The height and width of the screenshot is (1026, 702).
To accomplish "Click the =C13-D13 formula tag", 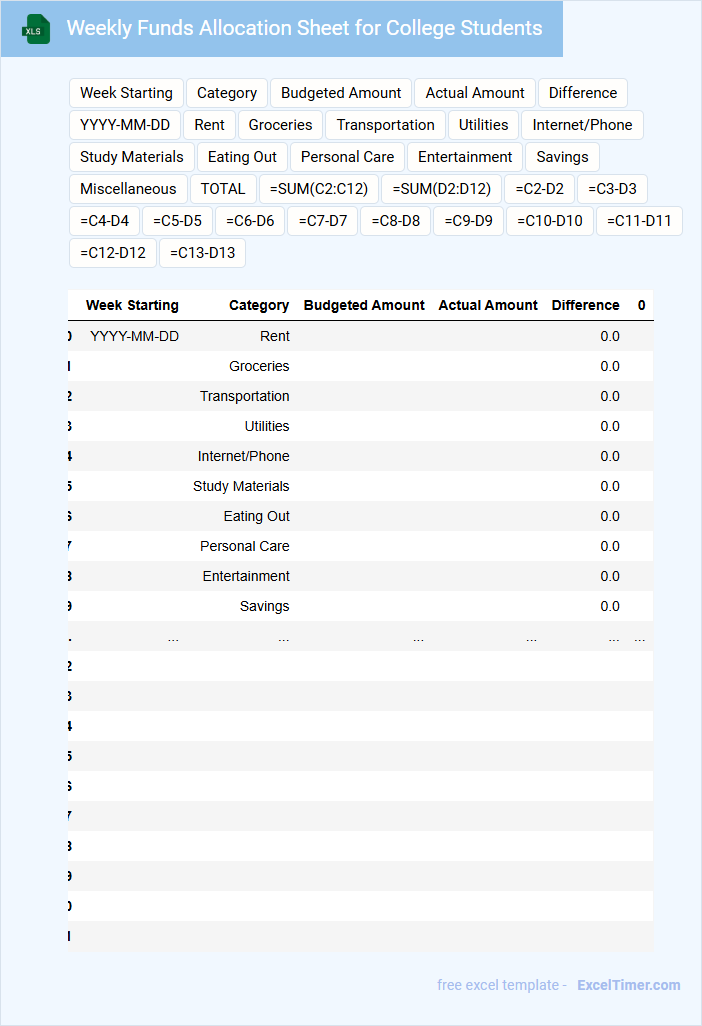I will [202, 253].
